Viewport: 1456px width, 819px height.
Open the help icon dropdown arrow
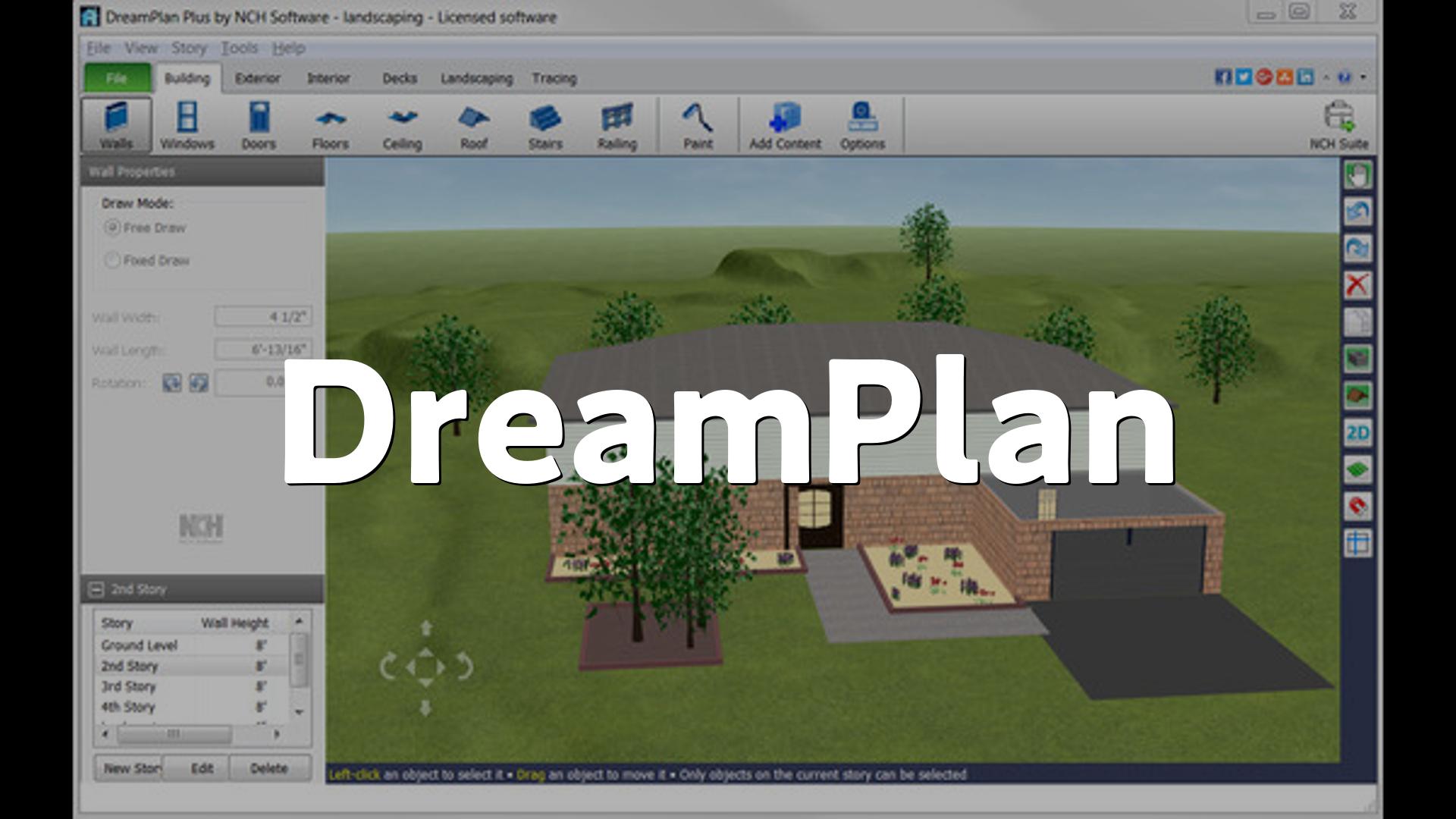1363,77
